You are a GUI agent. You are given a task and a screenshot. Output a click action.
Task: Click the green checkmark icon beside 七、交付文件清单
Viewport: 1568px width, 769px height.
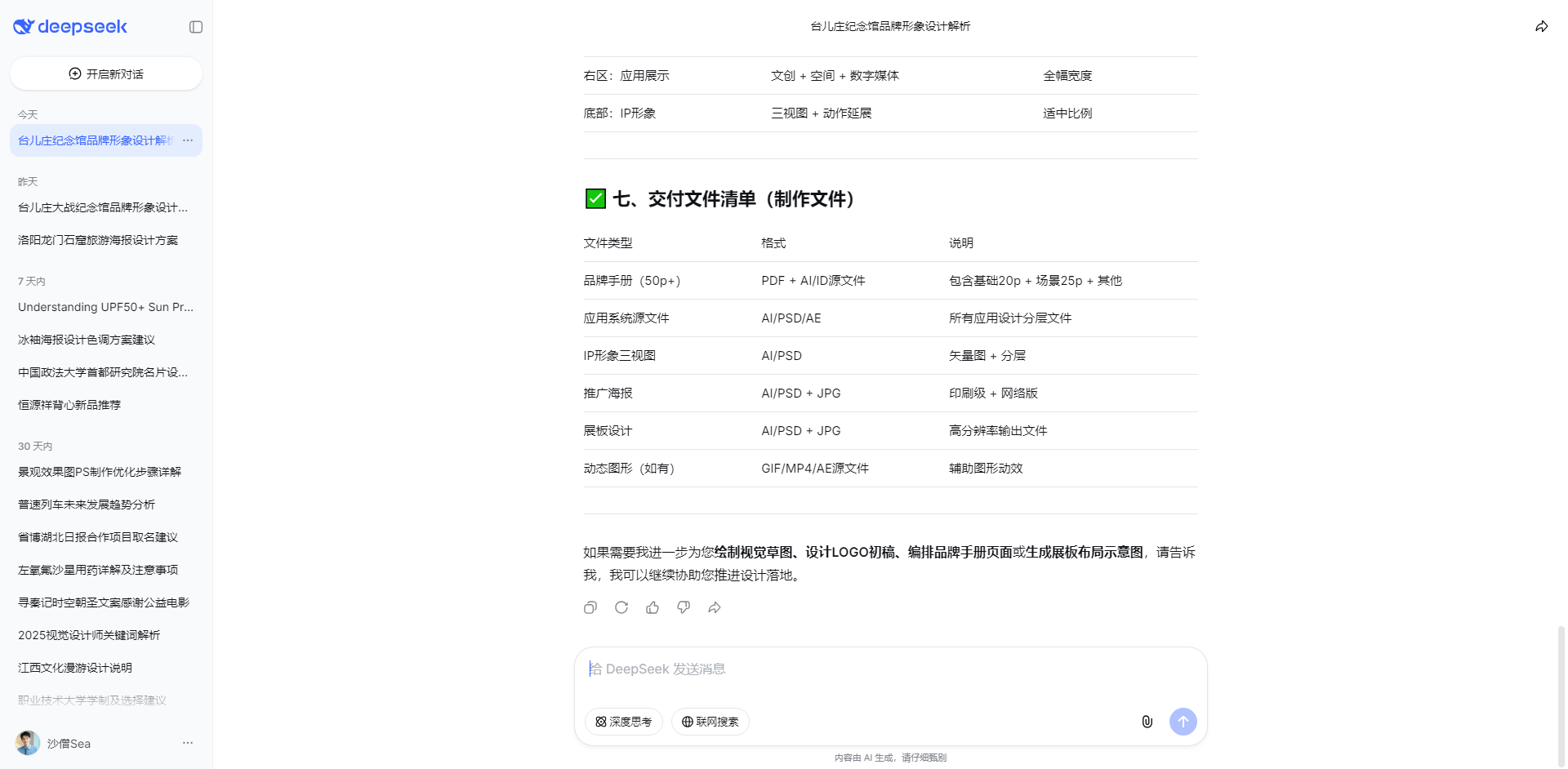click(595, 198)
